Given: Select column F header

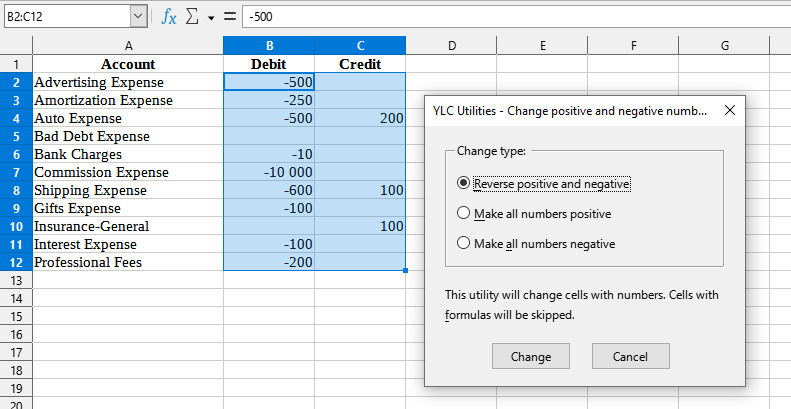Looking at the screenshot, I should point(633,45).
